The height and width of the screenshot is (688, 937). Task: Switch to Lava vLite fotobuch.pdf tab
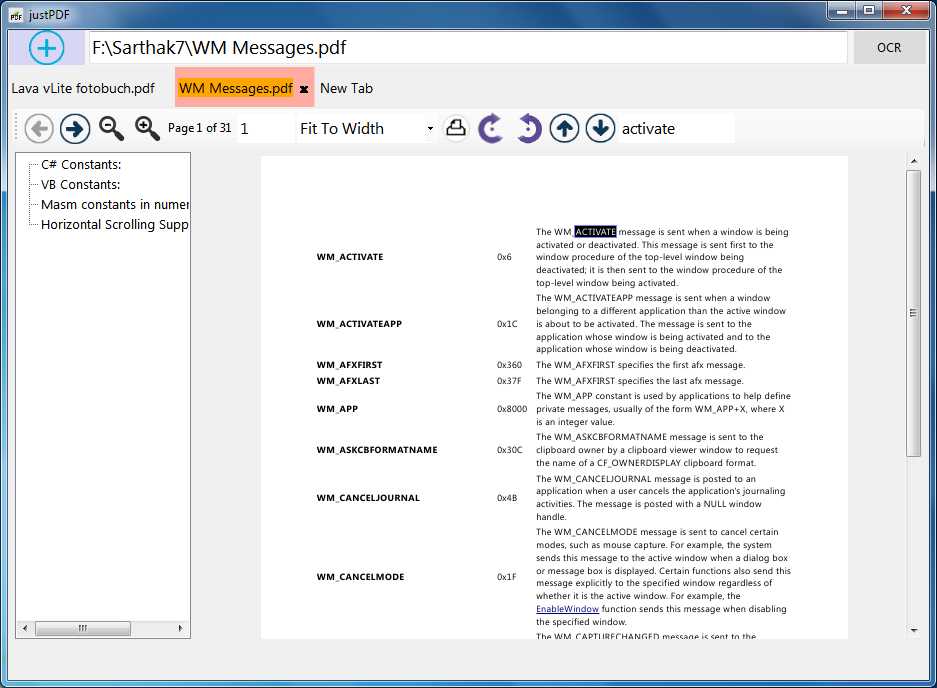83,88
